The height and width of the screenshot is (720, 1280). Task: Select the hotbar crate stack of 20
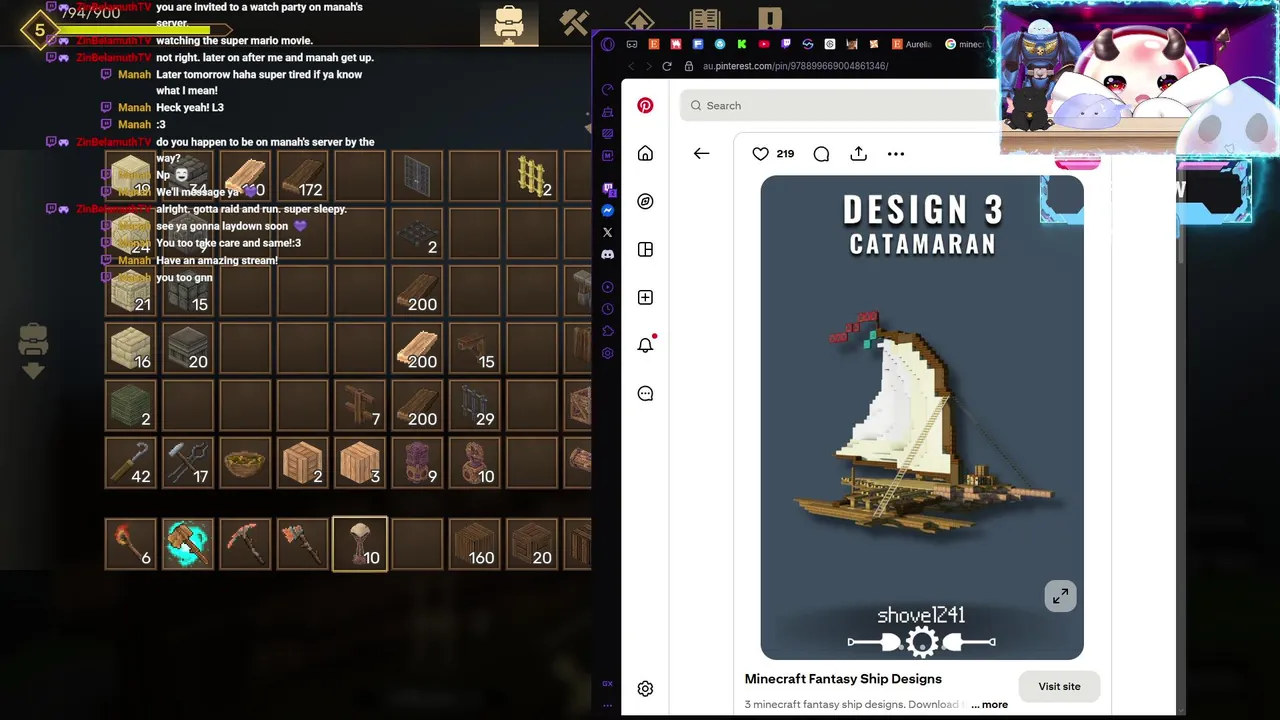tap(531, 544)
